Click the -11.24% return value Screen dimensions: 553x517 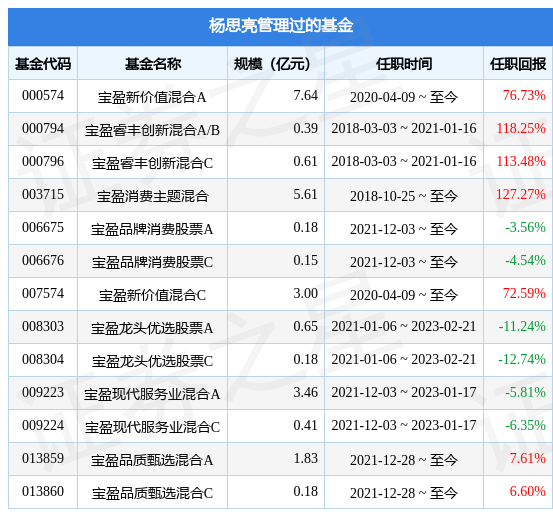[522, 327]
